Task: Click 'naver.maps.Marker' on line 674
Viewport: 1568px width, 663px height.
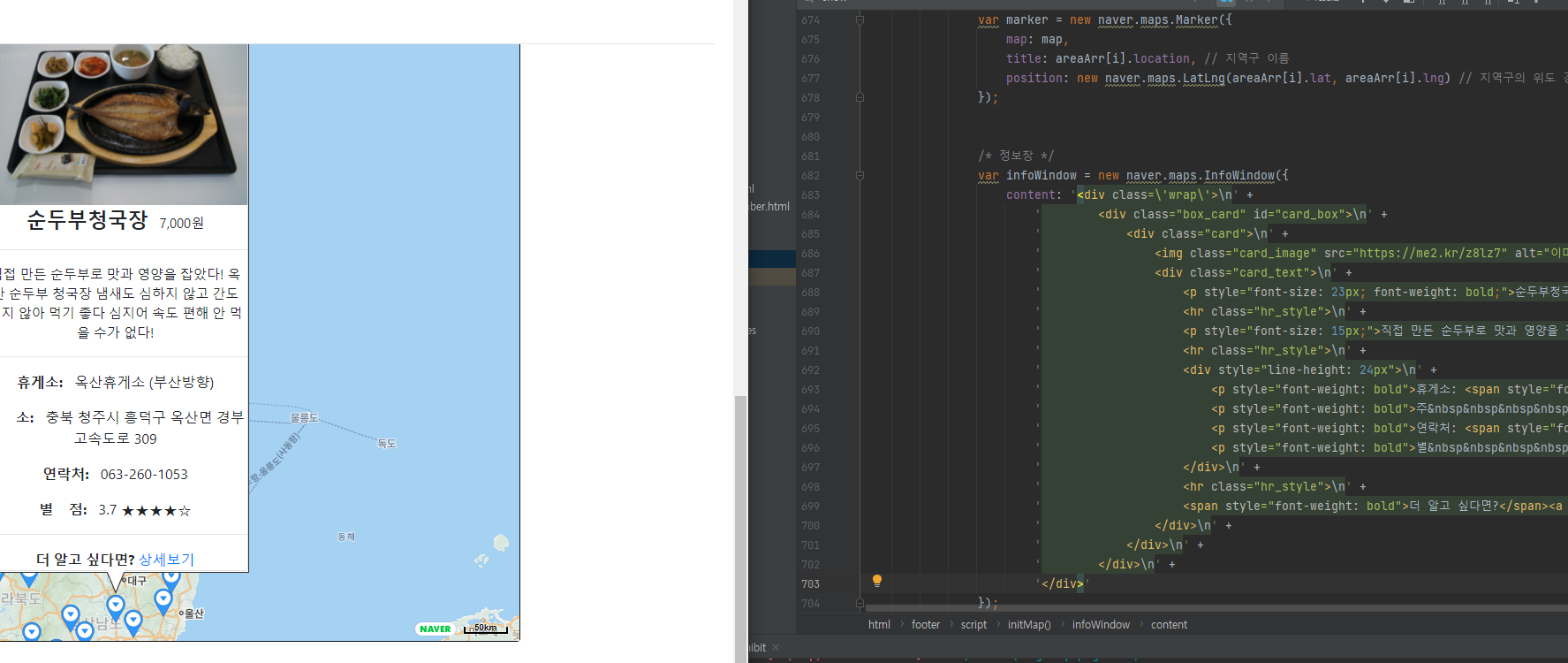Action: 1158,20
